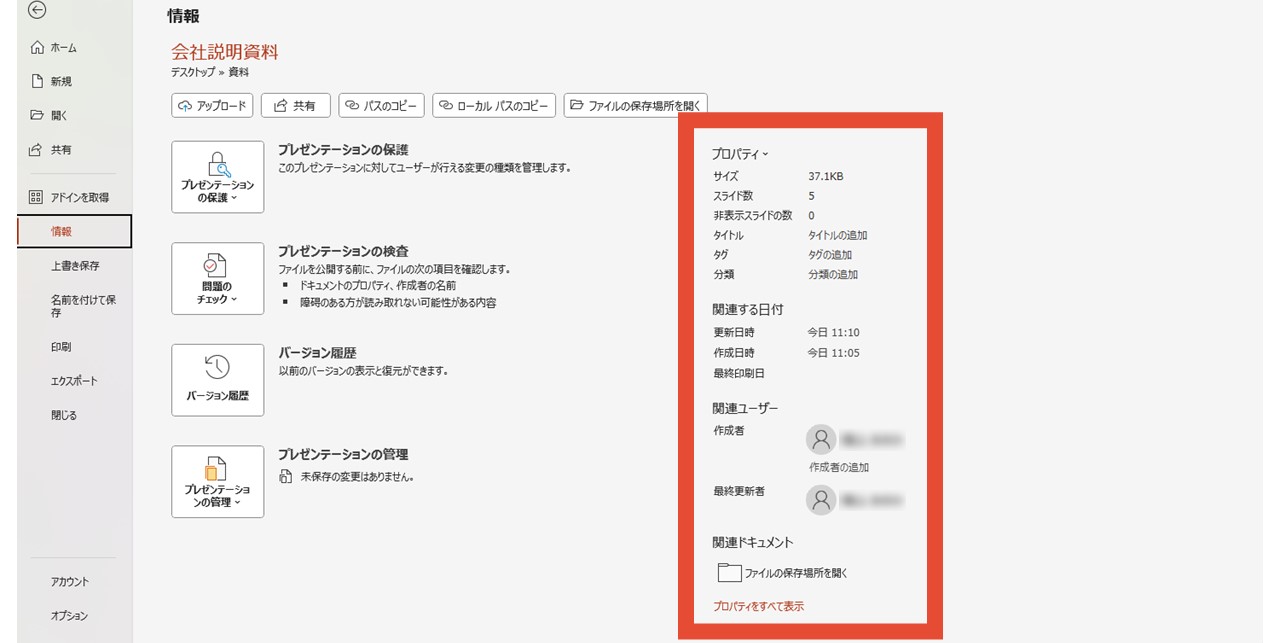Click the ファイルの保存場所を開く link under 関連ドキュメント
Viewport: 1280px width, 643px height.
[x=796, y=573]
